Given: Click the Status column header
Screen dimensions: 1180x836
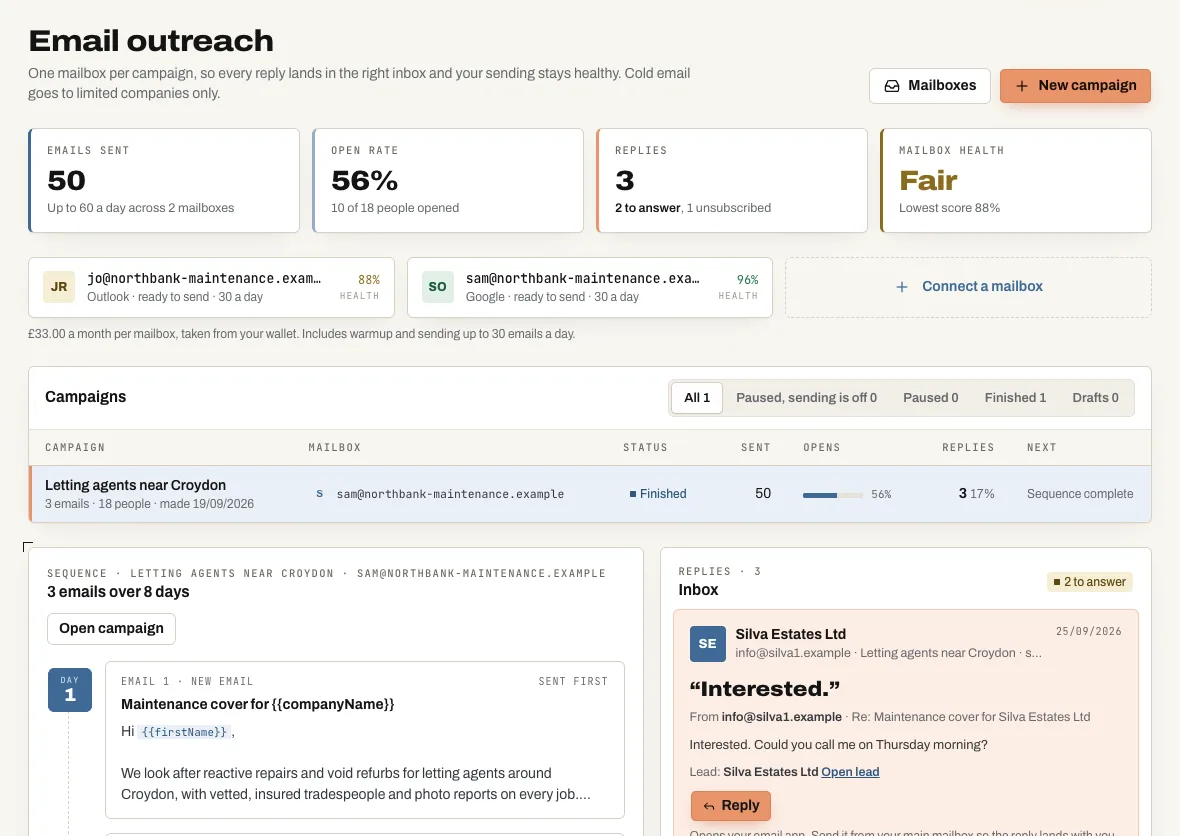Looking at the screenshot, I should [645, 447].
